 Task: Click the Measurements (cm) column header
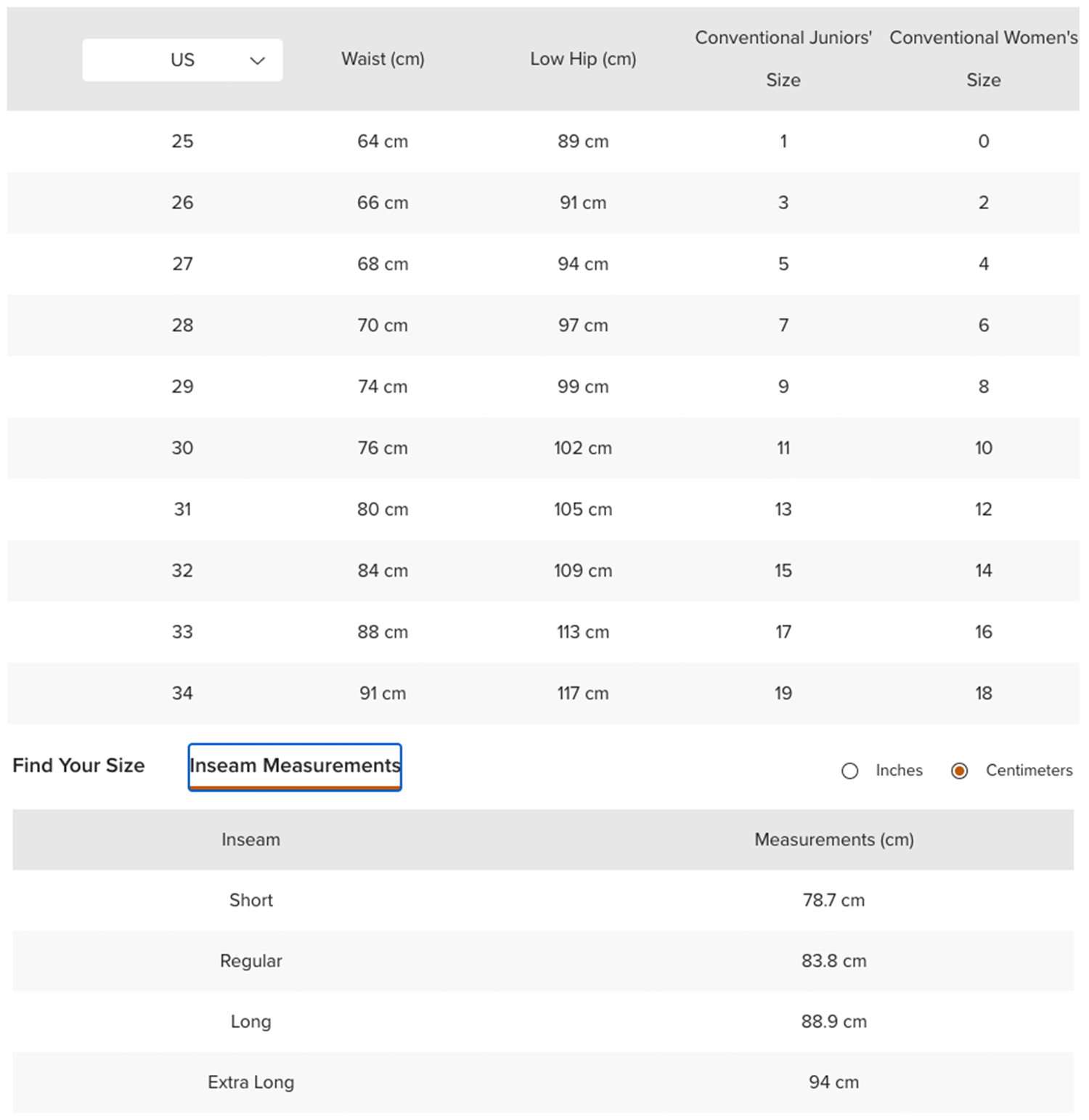coord(833,840)
